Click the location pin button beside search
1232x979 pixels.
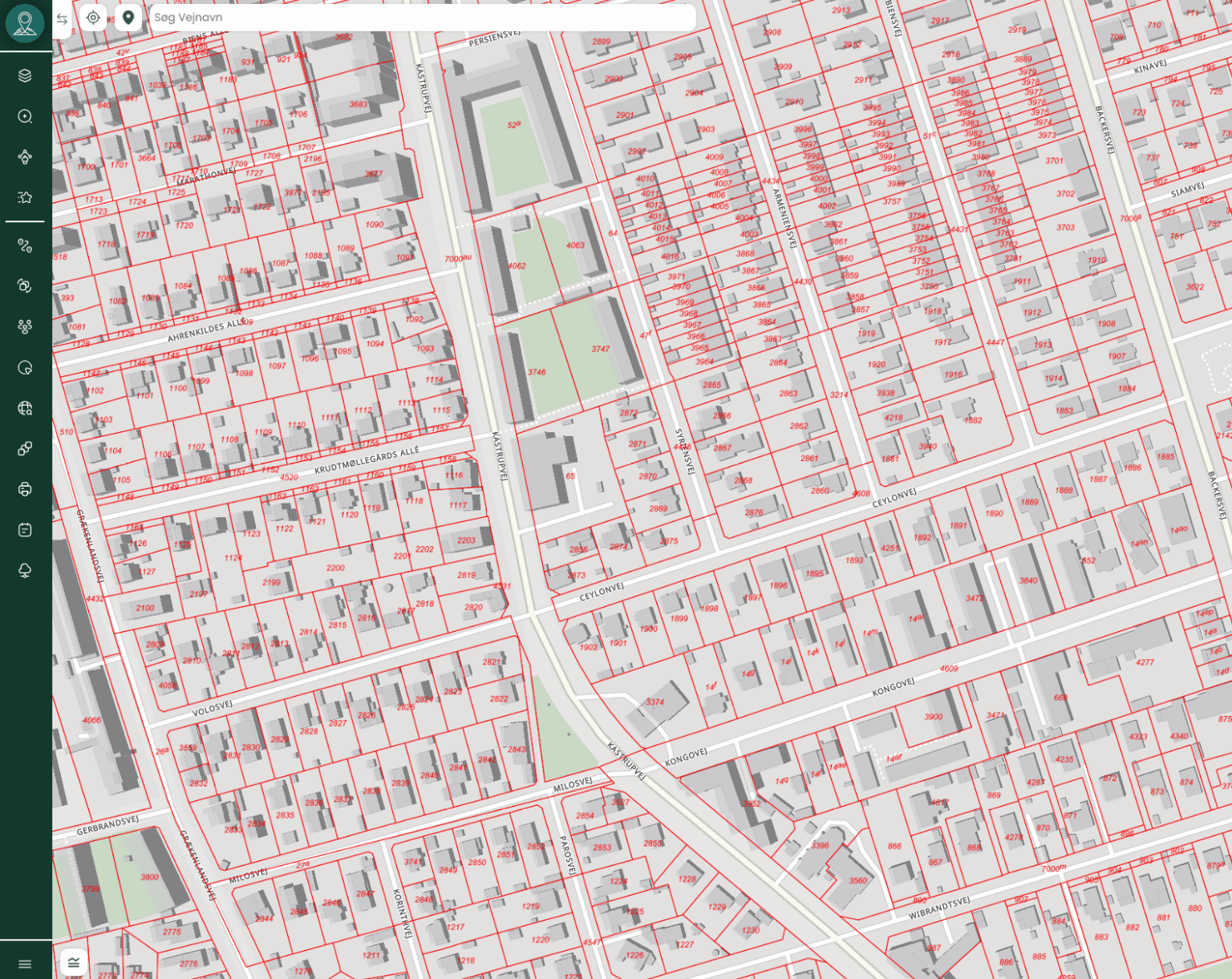pyautogui.click(x=128, y=18)
